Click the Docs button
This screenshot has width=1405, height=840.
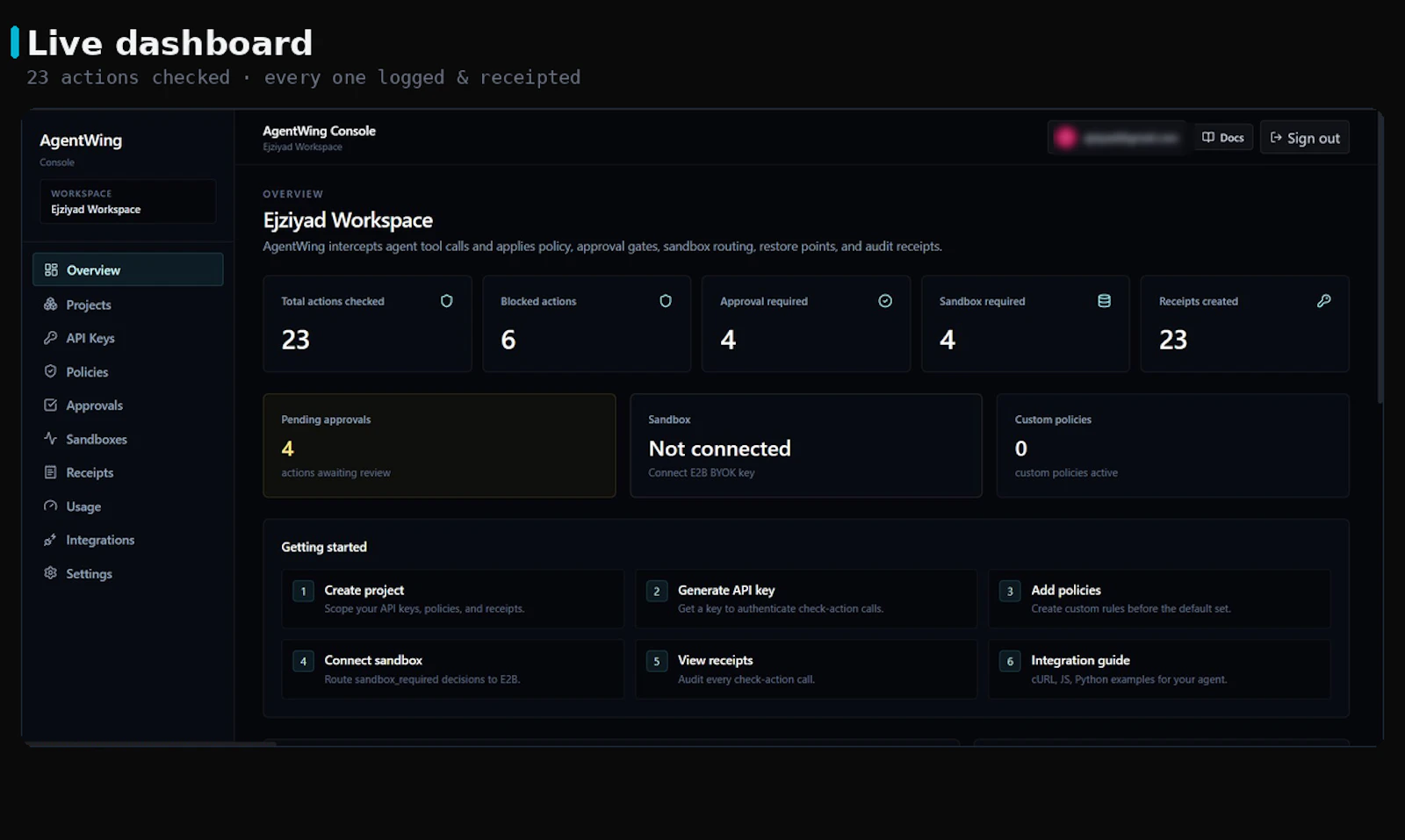(x=1223, y=138)
